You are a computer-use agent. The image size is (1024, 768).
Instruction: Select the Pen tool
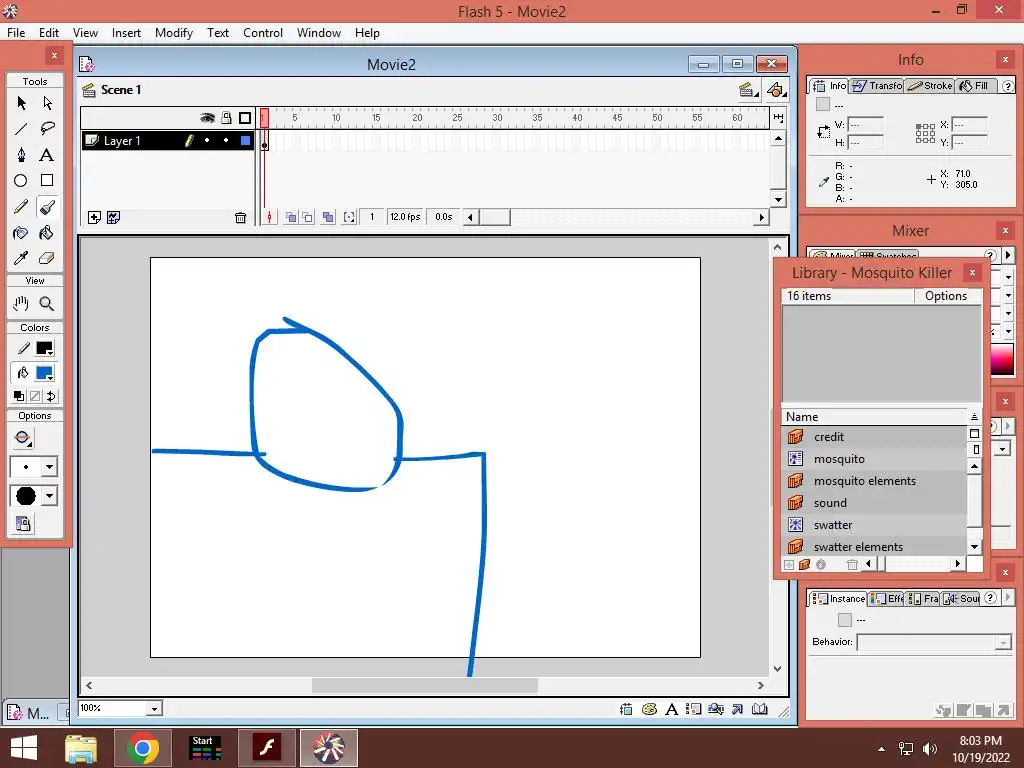click(x=21, y=155)
